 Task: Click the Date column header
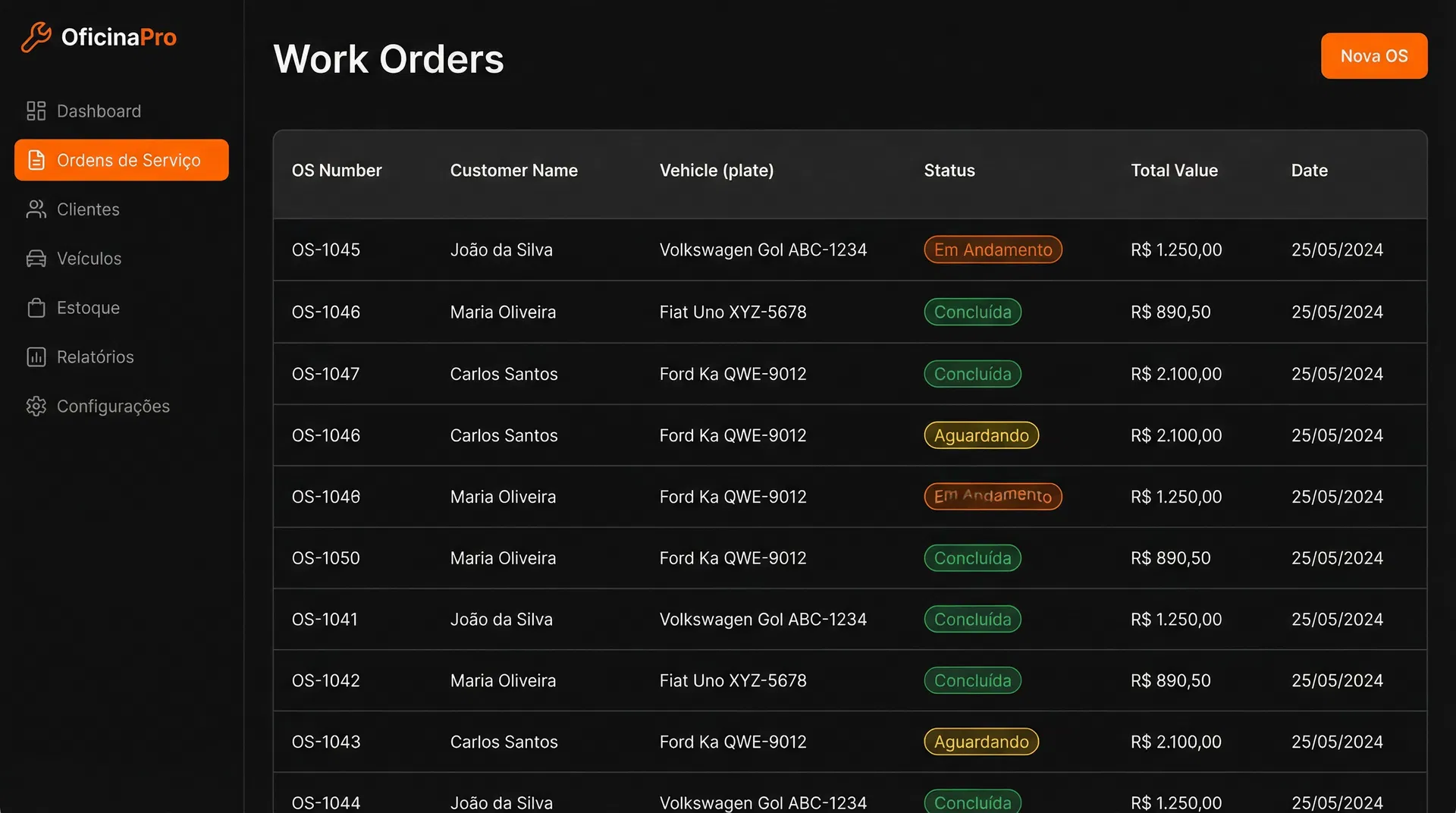[1309, 171]
